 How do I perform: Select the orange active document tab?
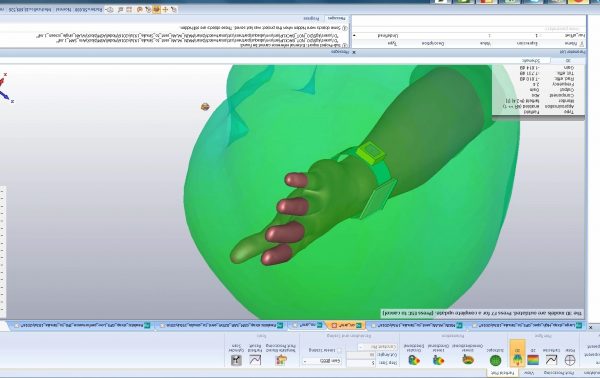coord(346,325)
